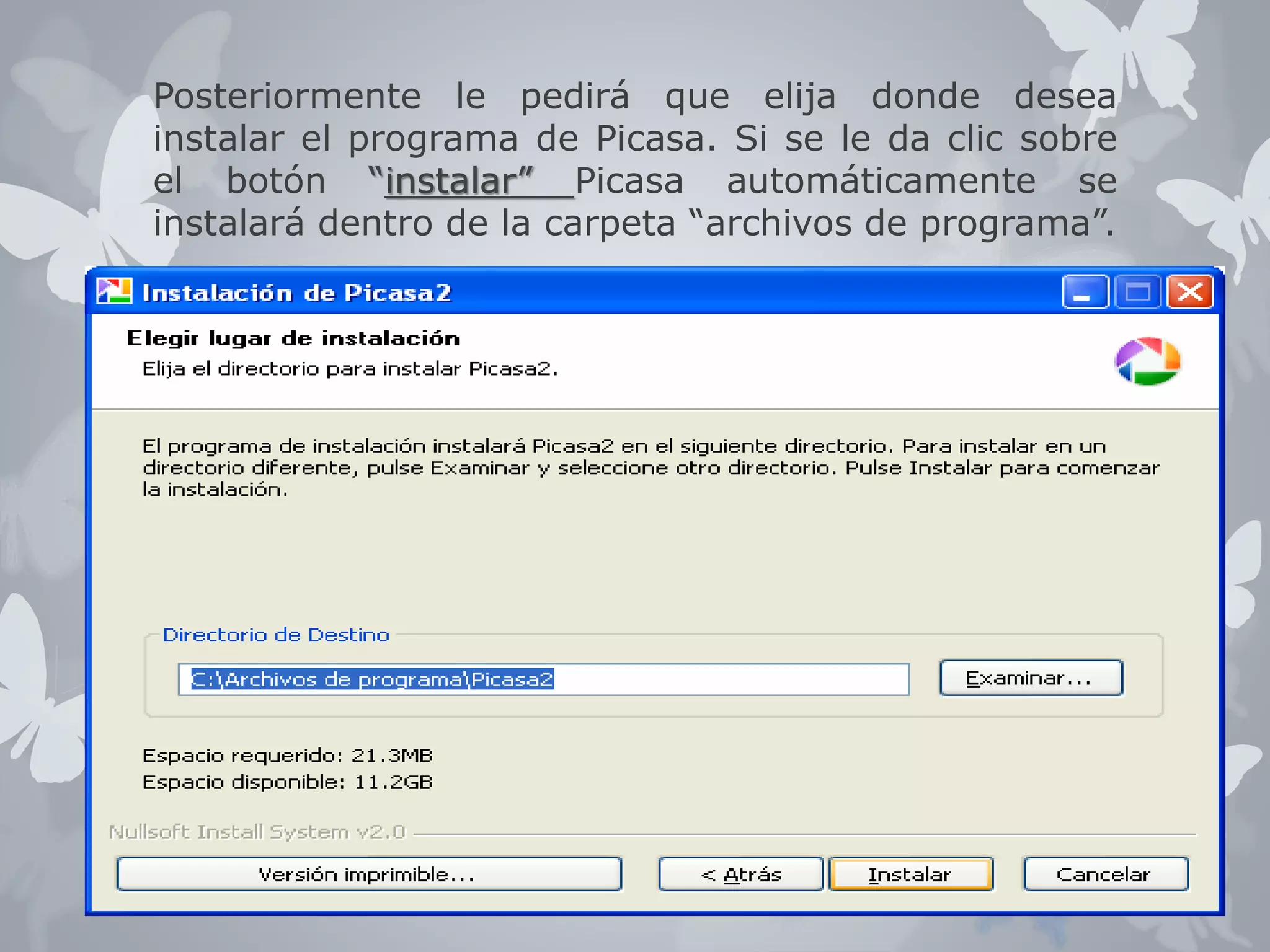The height and width of the screenshot is (952, 1270).
Task: Browse for folder with Examinar button
Action: point(1031,678)
